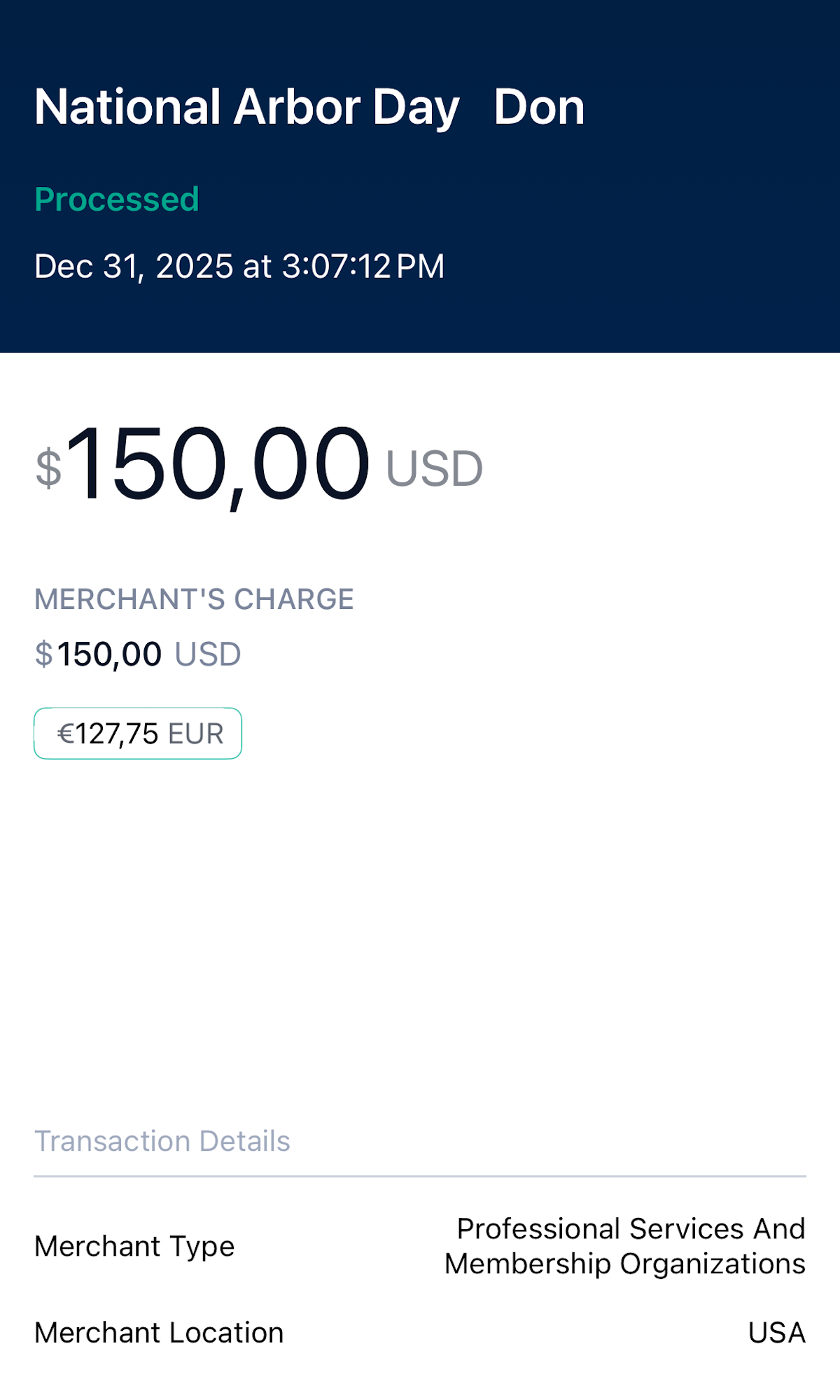The width and height of the screenshot is (840, 1400).
Task: Click the word Don in the header title
Action: [x=539, y=108]
